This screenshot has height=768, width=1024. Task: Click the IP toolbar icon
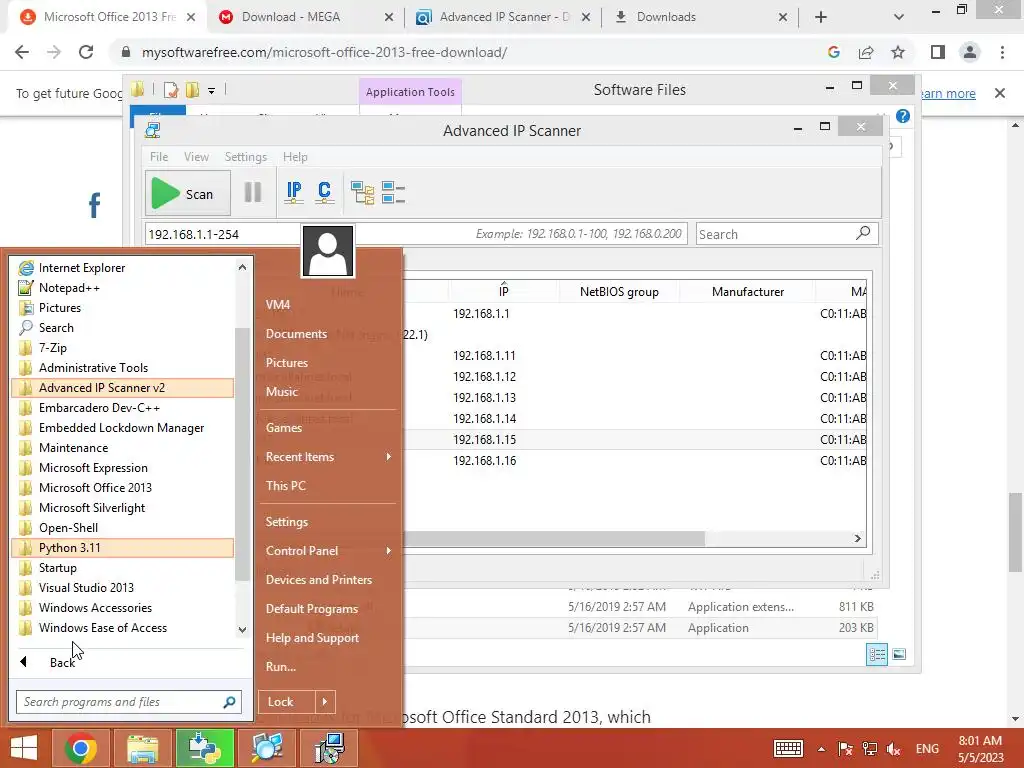click(x=294, y=193)
